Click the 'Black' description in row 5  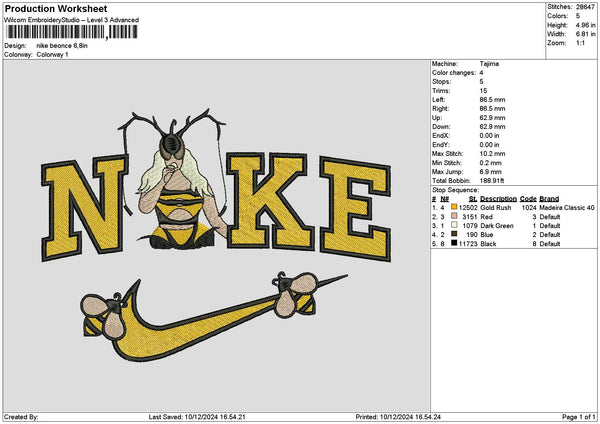coord(488,244)
